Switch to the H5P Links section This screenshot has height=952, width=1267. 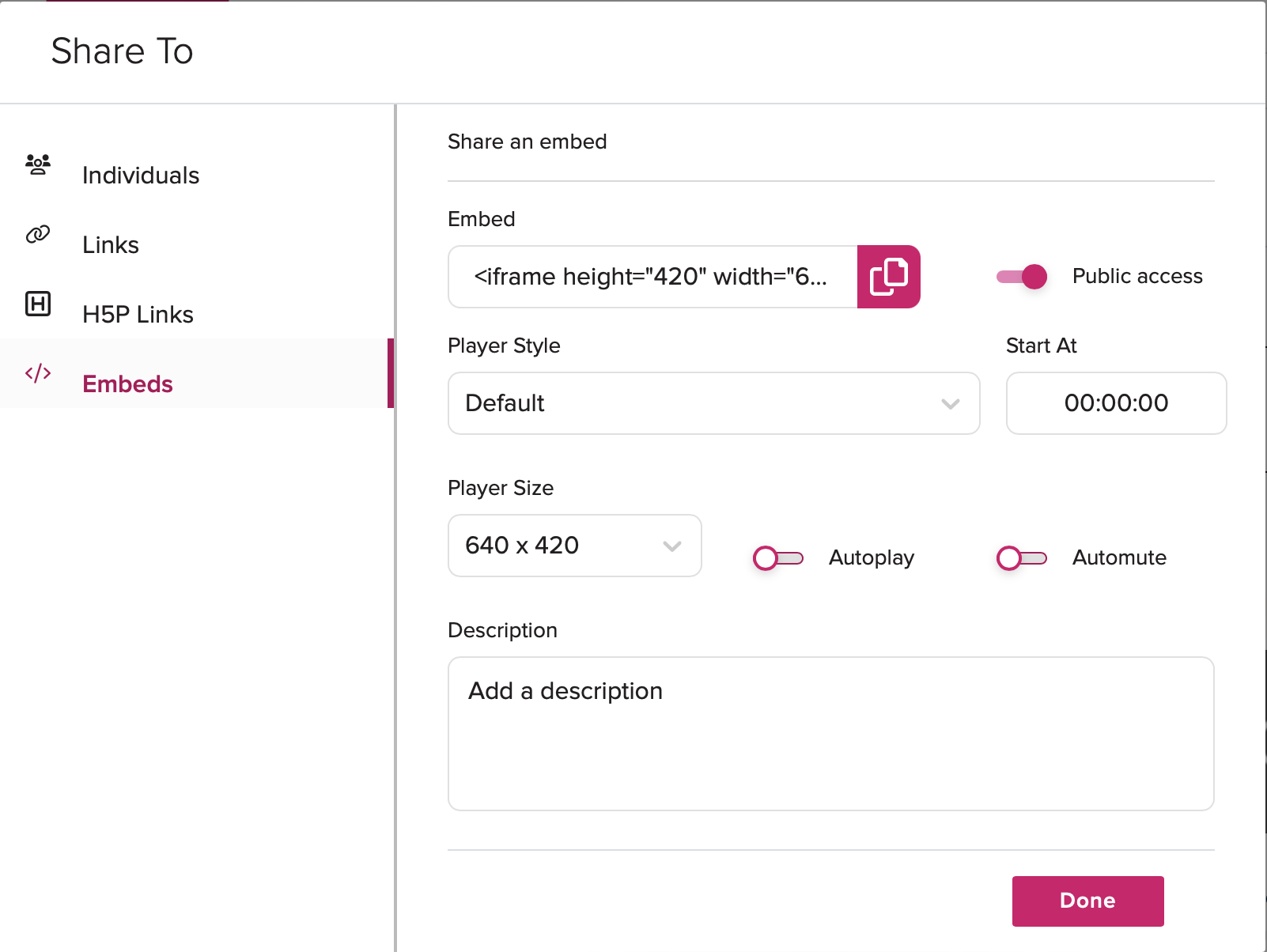137,313
